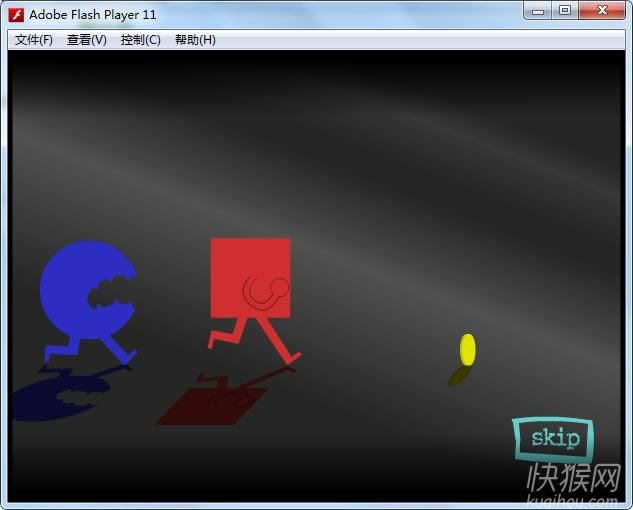The height and width of the screenshot is (510, 633).
Task: Click the Flash Player logo in title bar
Action: (16, 15)
